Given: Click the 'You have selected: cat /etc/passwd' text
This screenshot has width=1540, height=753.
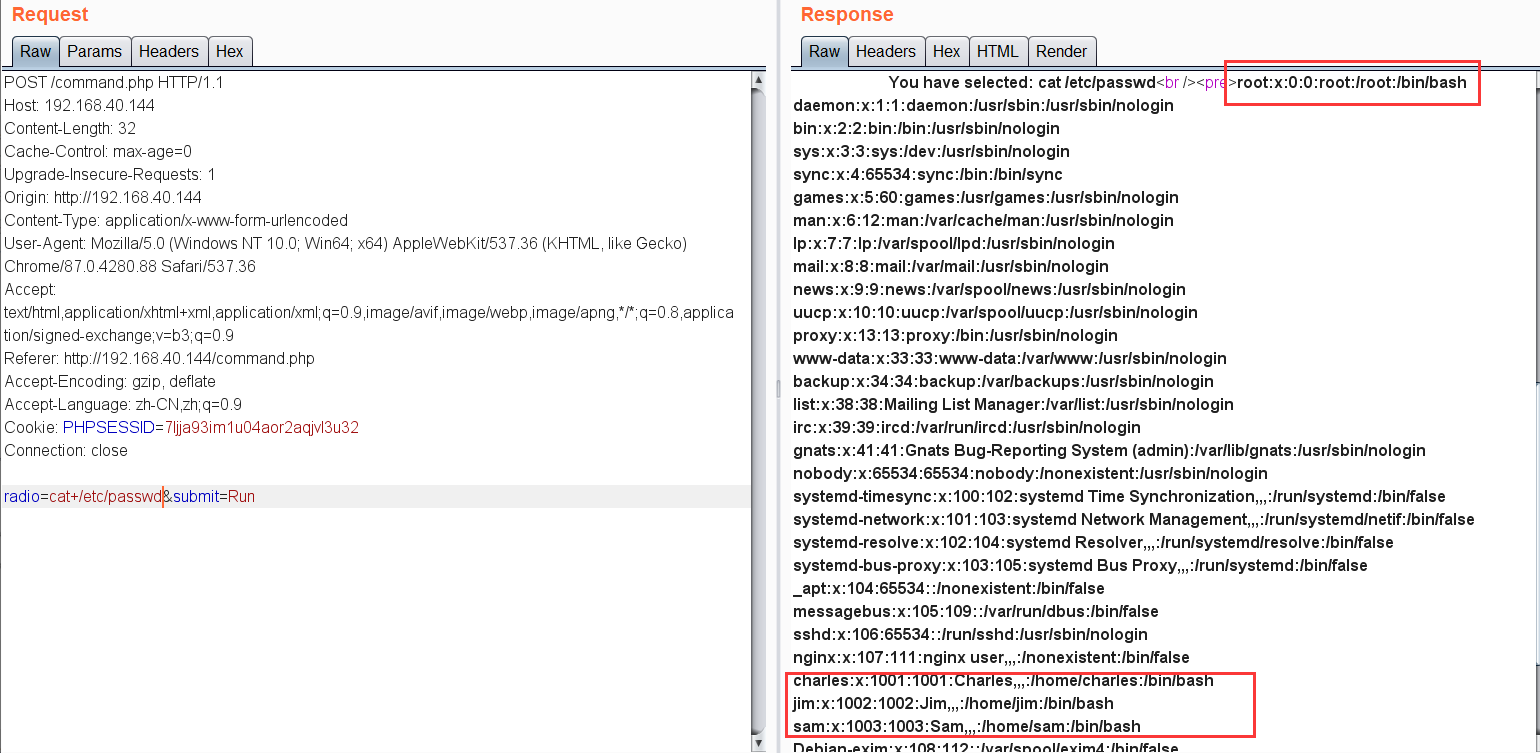Looking at the screenshot, I should (1022, 82).
